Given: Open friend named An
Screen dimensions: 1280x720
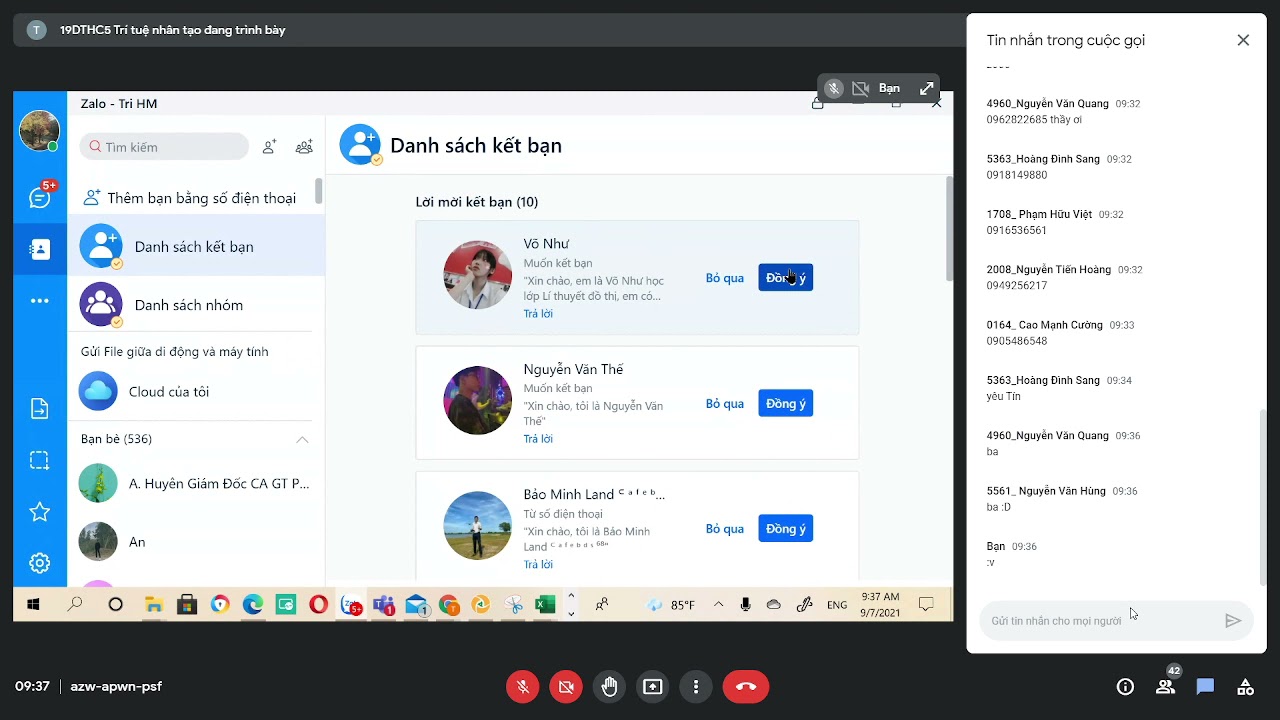Looking at the screenshot, I should click(196, 542).
